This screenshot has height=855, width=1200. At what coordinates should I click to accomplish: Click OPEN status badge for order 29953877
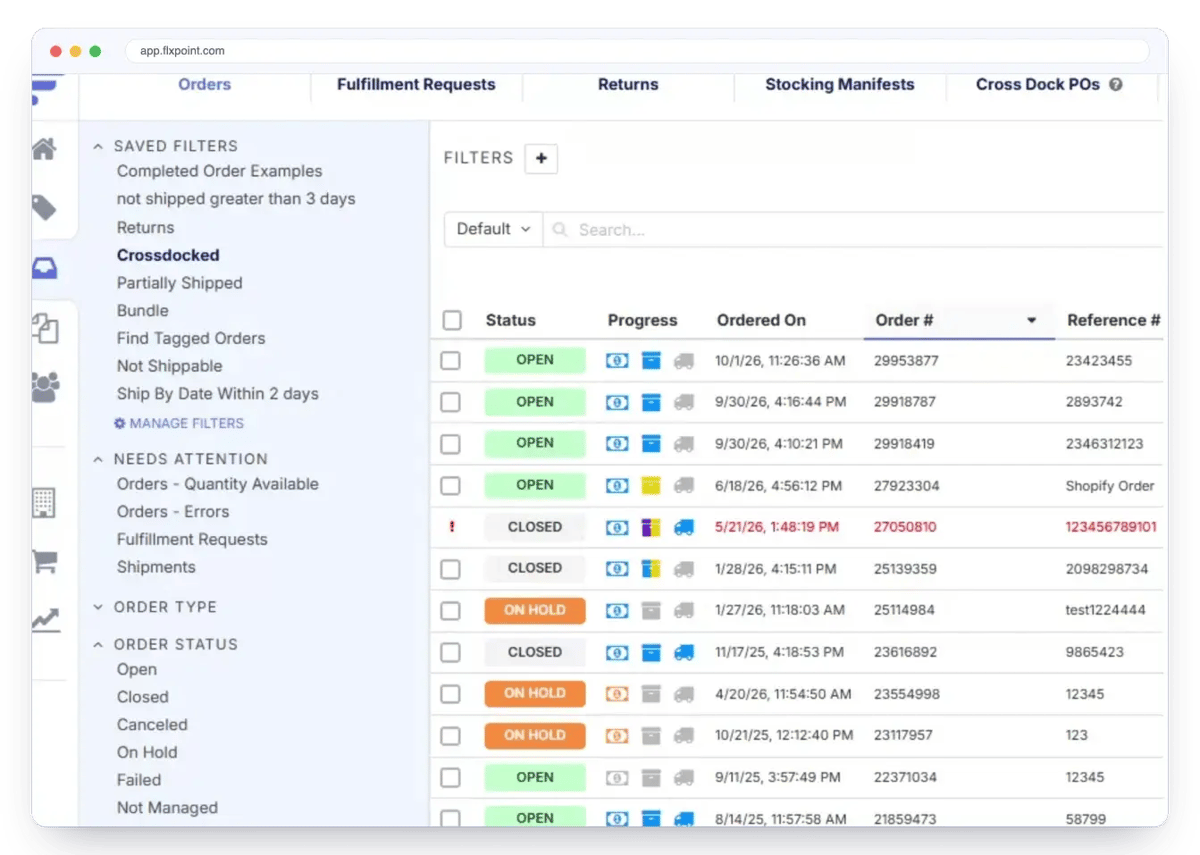[x=535, y=361]
